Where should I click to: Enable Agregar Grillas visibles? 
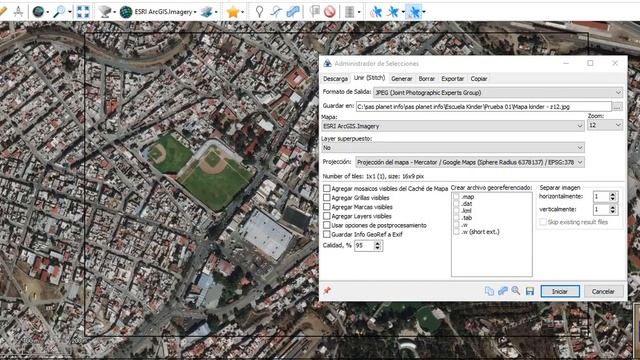click(327, 198)
